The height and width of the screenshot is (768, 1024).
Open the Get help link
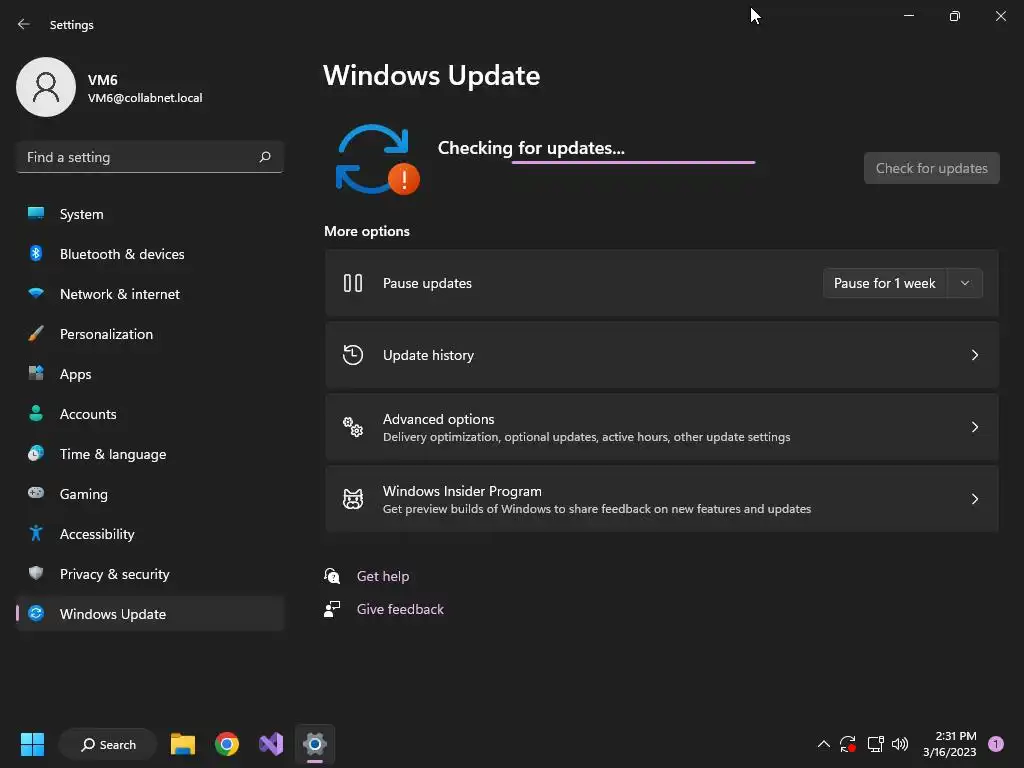tap(383, 576)
